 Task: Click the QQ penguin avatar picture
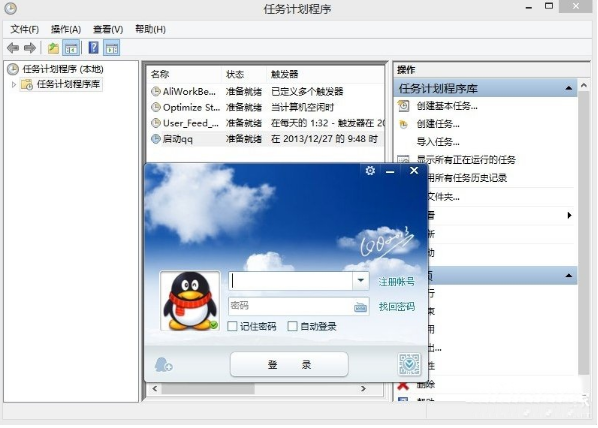click(x=190, y=301)
